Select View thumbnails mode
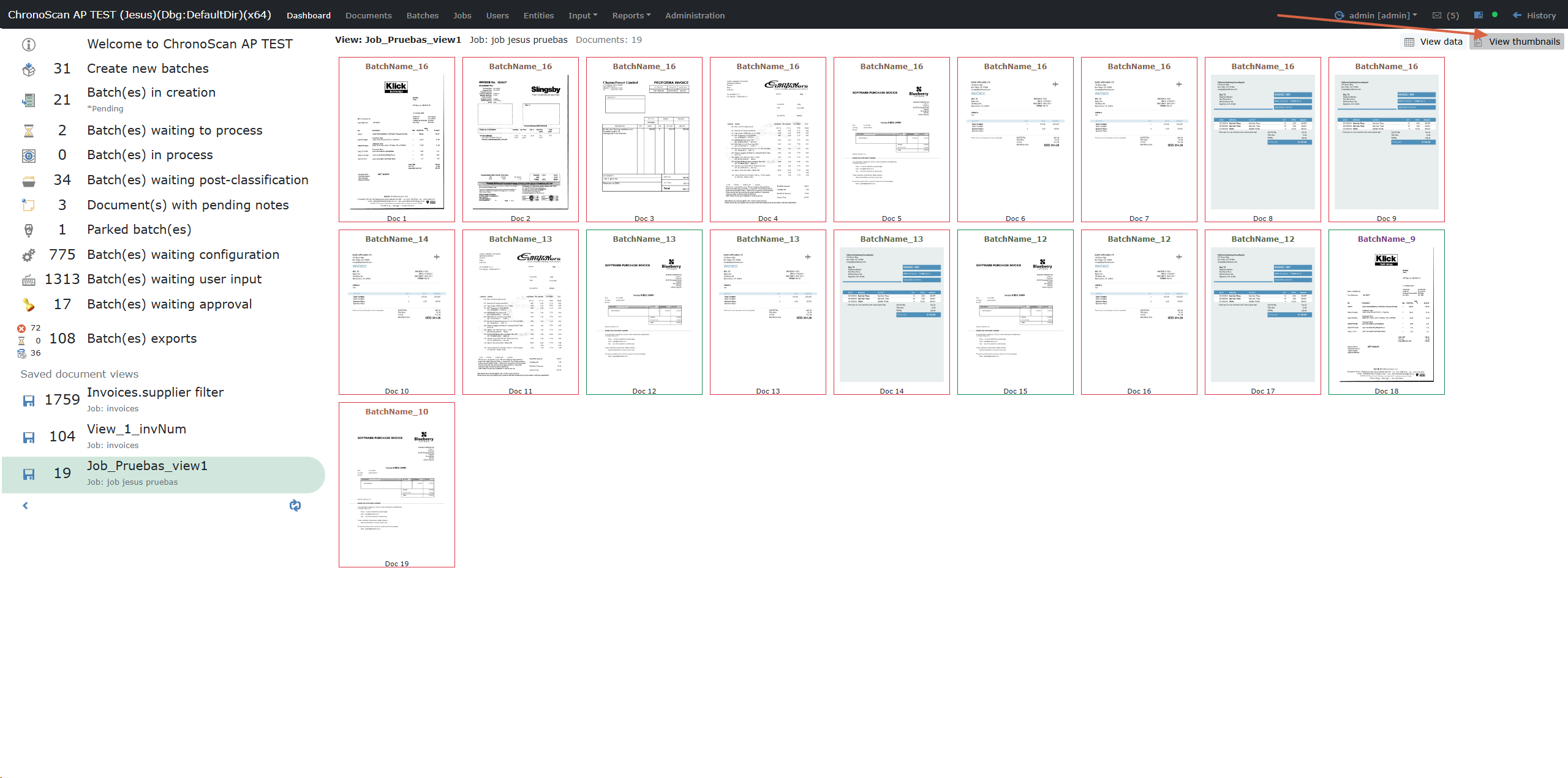The width and height of the screenshot is (1568, 778). pyautogui.click(x=1518, y=42)
